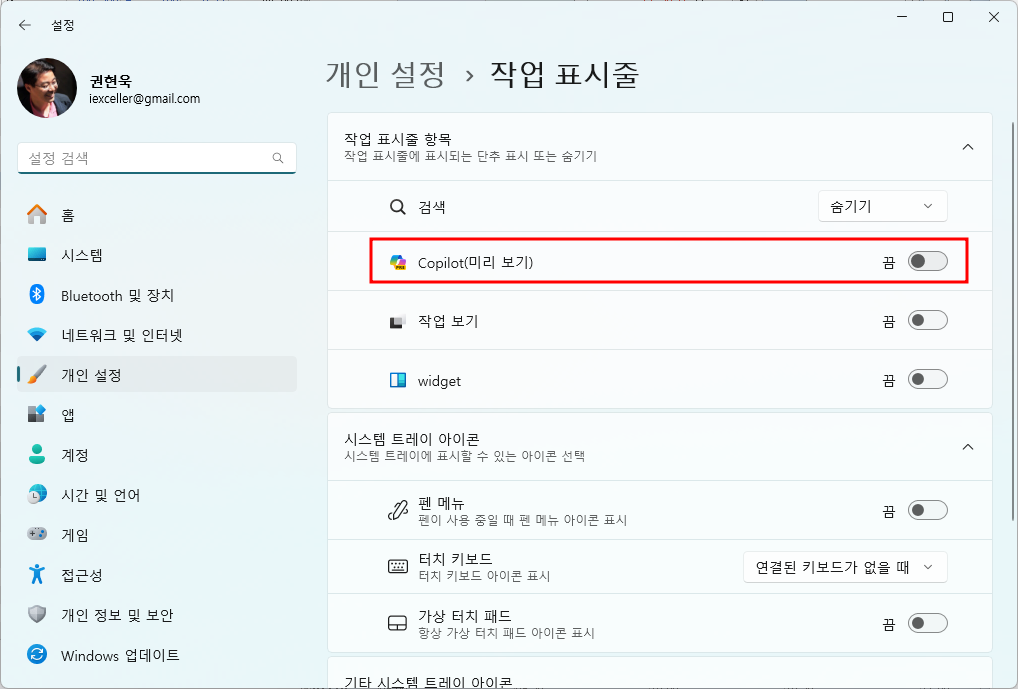Click the 터치 키보드 keyboard icon
1018x689 pixels.
coord(397,567)
